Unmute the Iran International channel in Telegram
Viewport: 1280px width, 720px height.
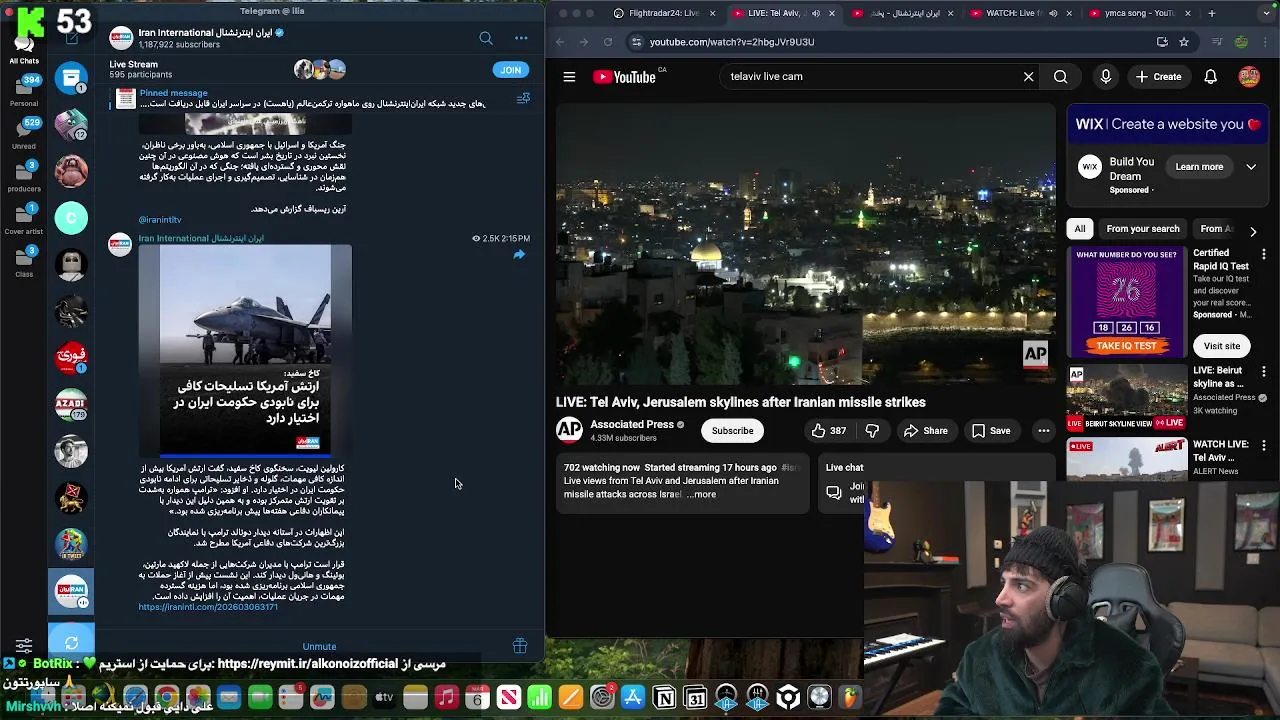tap(319, 646)
